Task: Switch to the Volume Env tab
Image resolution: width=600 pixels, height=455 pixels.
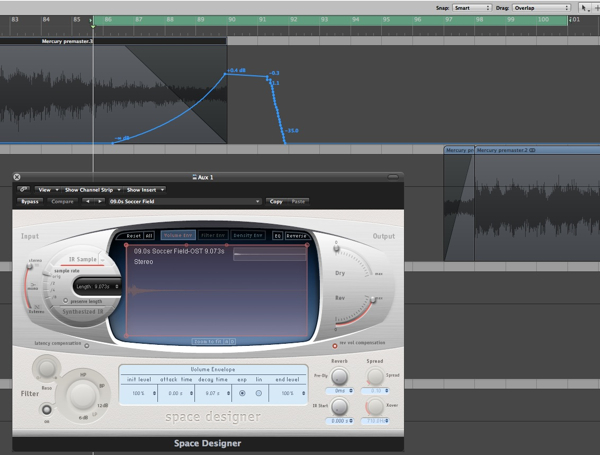Action: (x=178, y=235)
